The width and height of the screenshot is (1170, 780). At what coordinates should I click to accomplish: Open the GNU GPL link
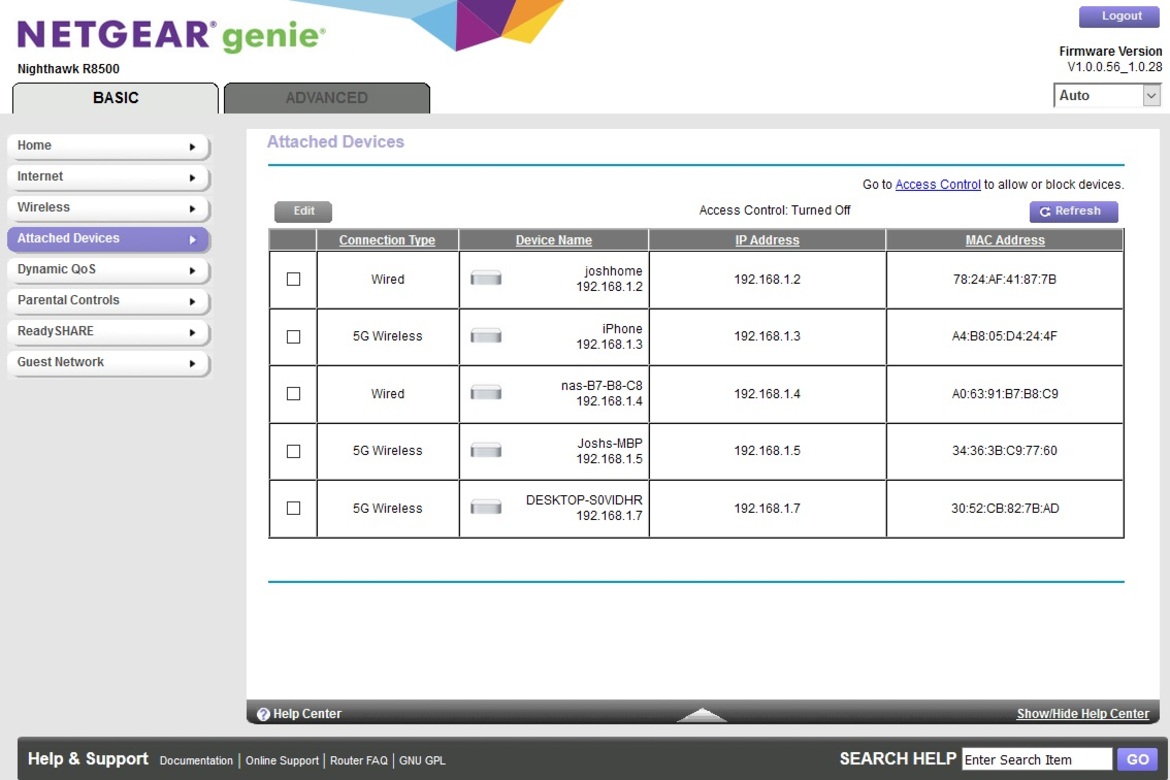422,761
